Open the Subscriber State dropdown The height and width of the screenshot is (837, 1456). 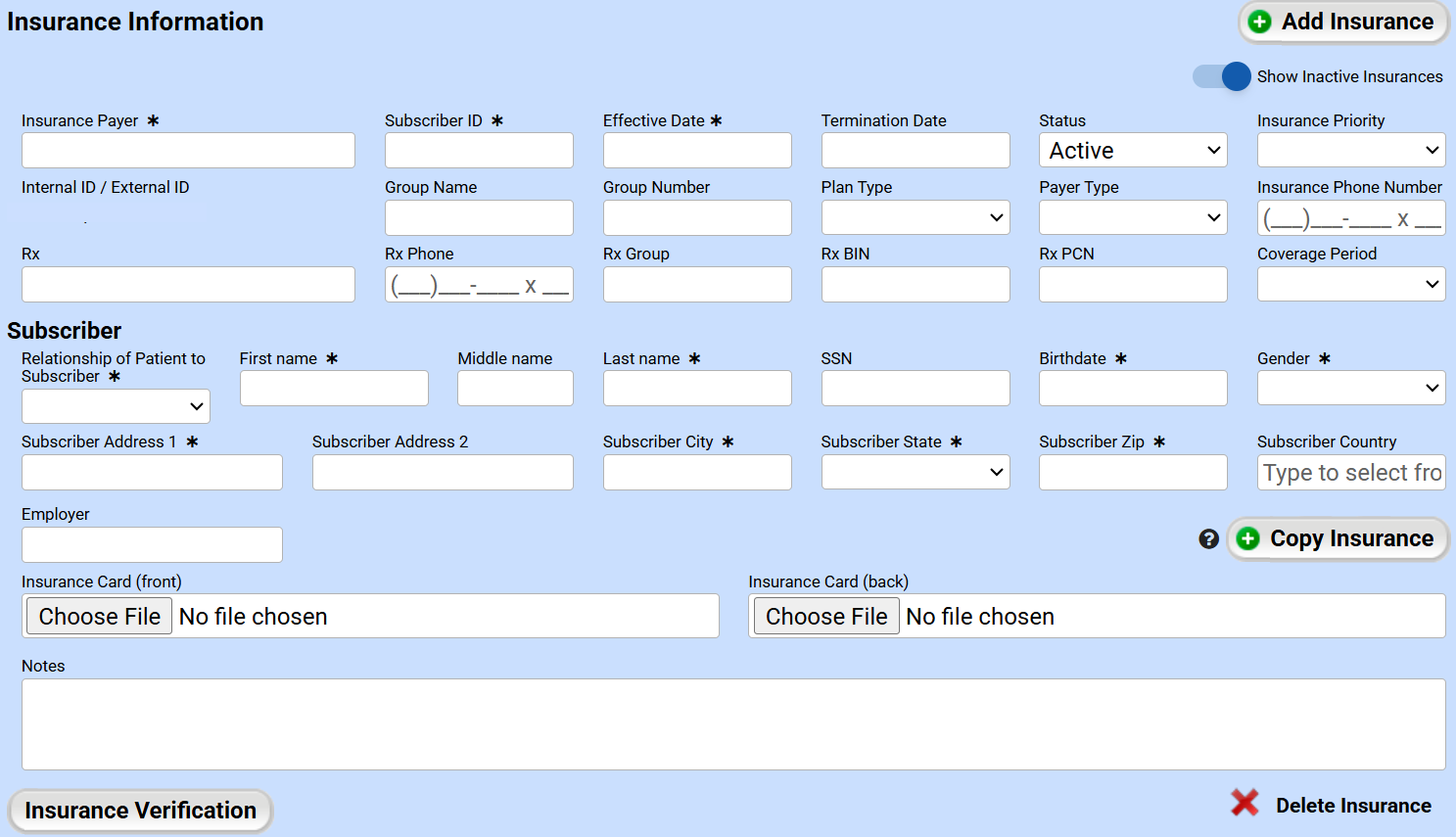(916, 472)
